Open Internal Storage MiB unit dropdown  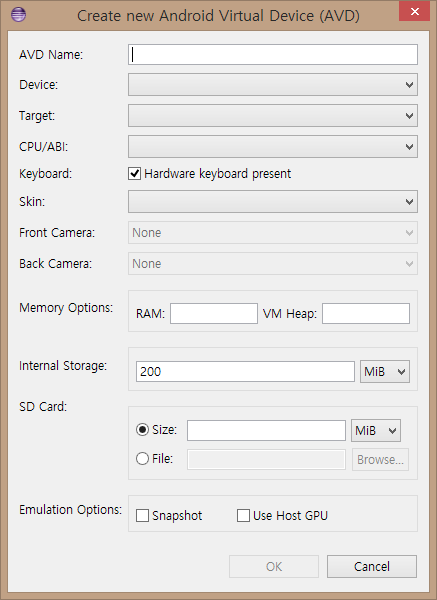[x=385, y=372]
